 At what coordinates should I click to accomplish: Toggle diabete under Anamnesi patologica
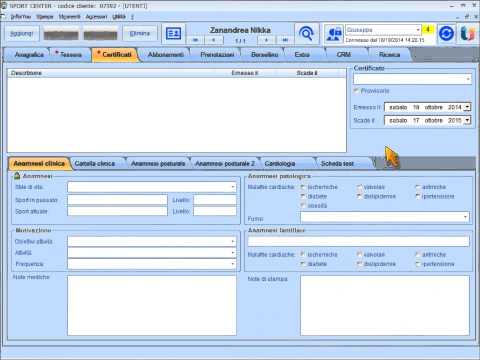tap(303, 196)
